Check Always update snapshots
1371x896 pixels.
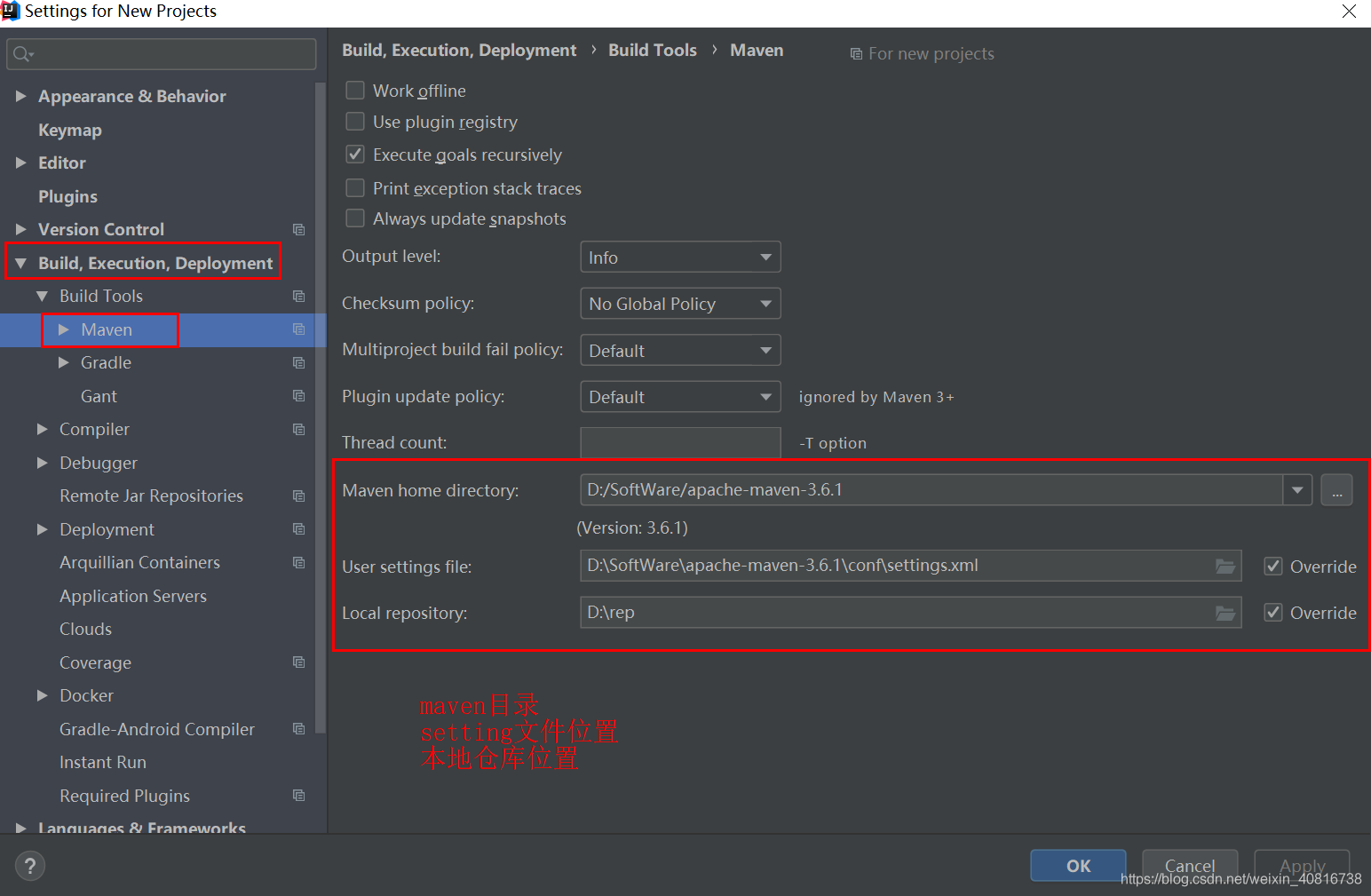355,218
